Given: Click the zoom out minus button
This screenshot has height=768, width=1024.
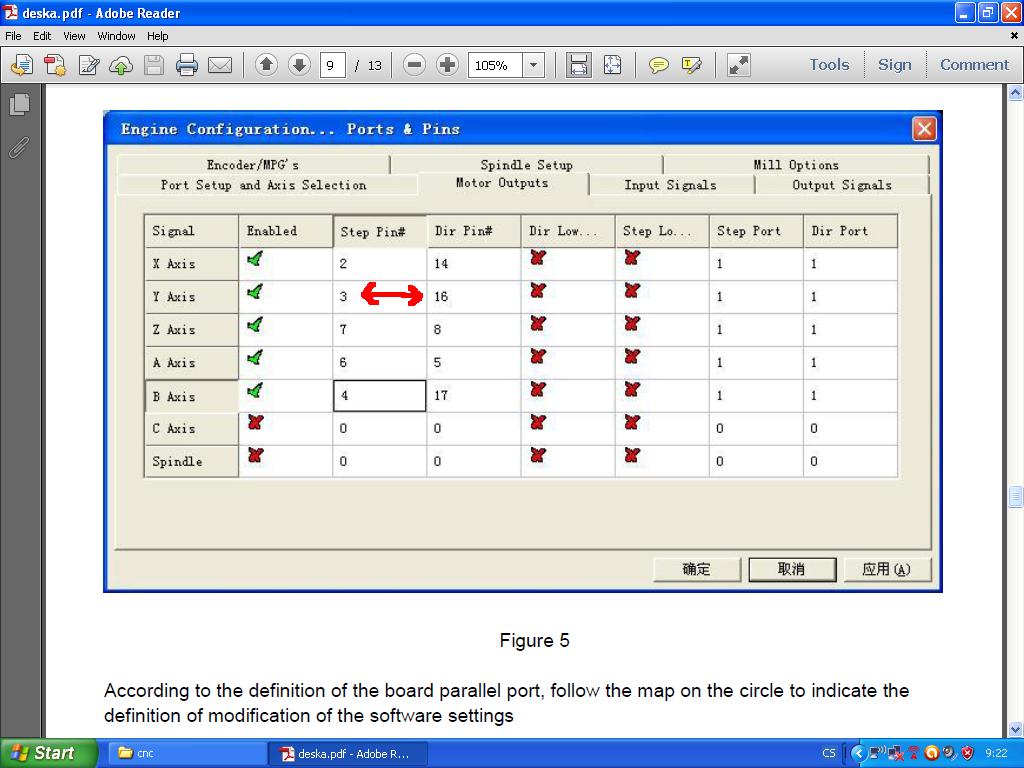Looking at the screenshot, I should [x=414, y=65].
